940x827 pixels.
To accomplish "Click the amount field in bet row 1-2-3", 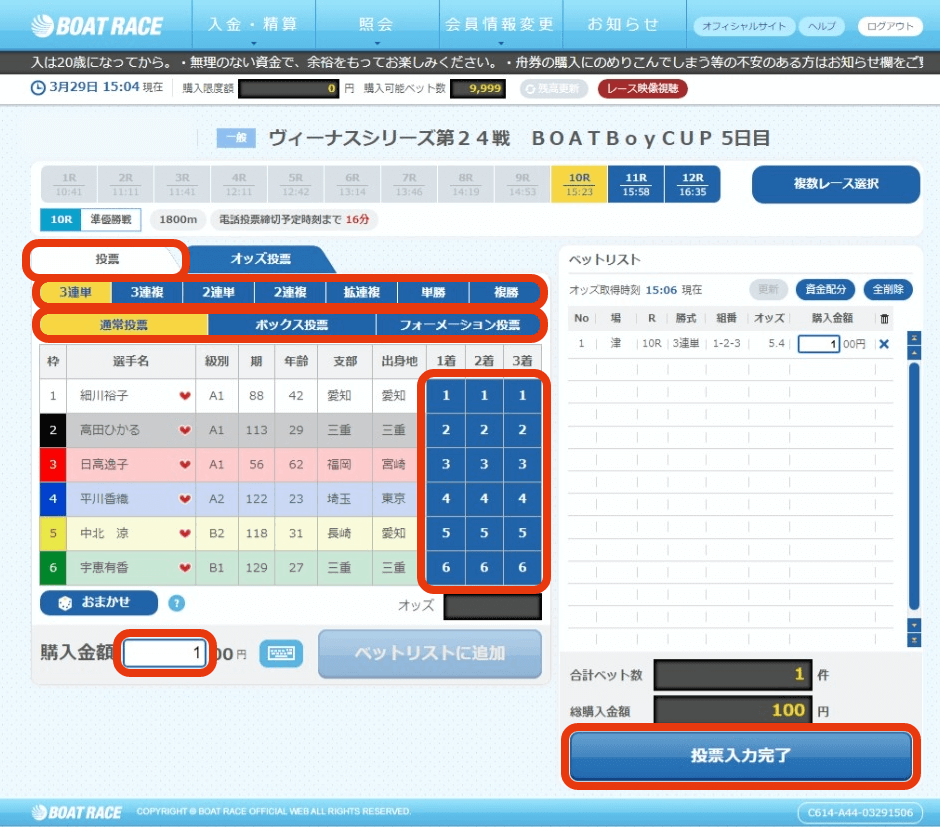I will (819, 344).
